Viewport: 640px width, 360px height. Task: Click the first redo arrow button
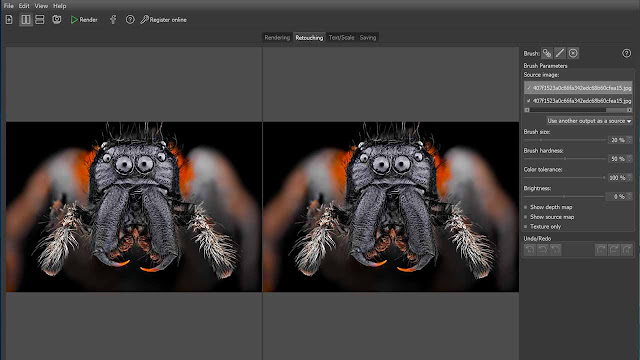601,250
